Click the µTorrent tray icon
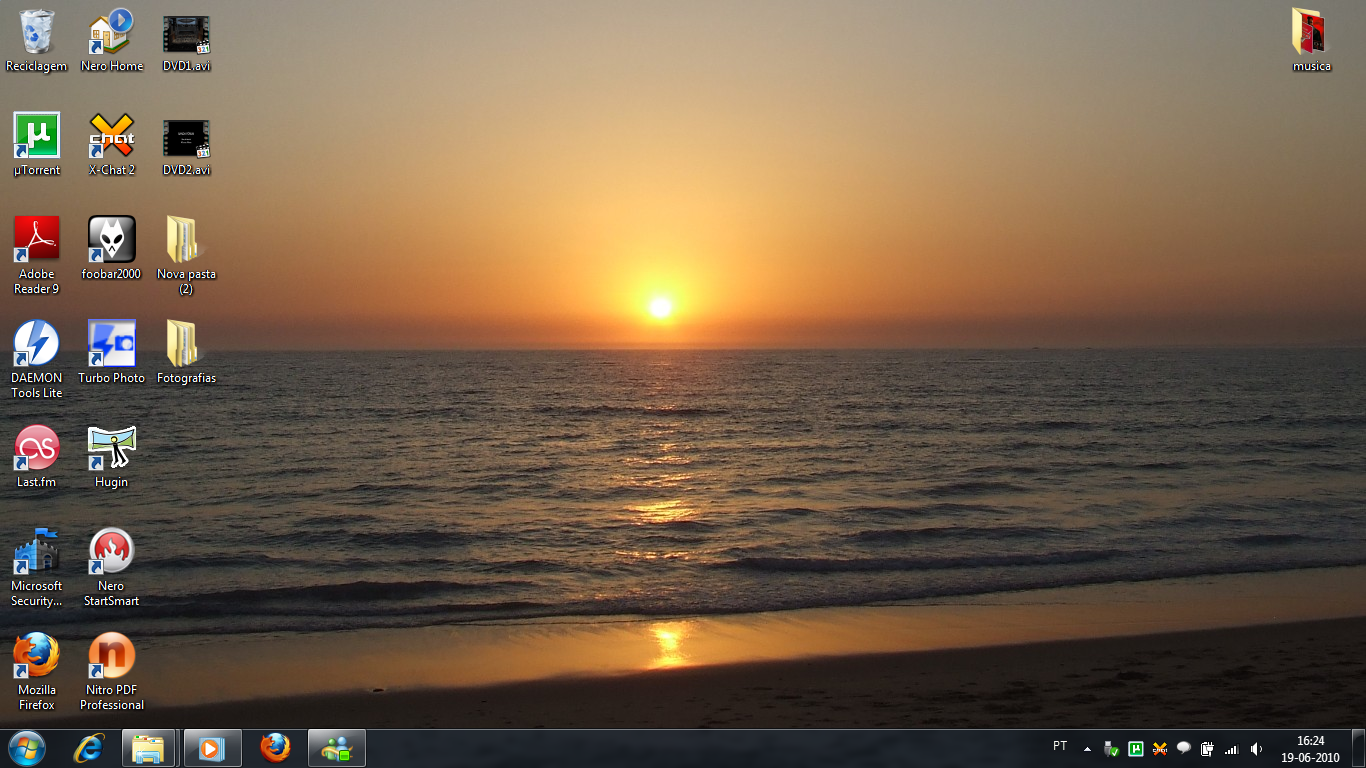 (x=1136, y=749)
